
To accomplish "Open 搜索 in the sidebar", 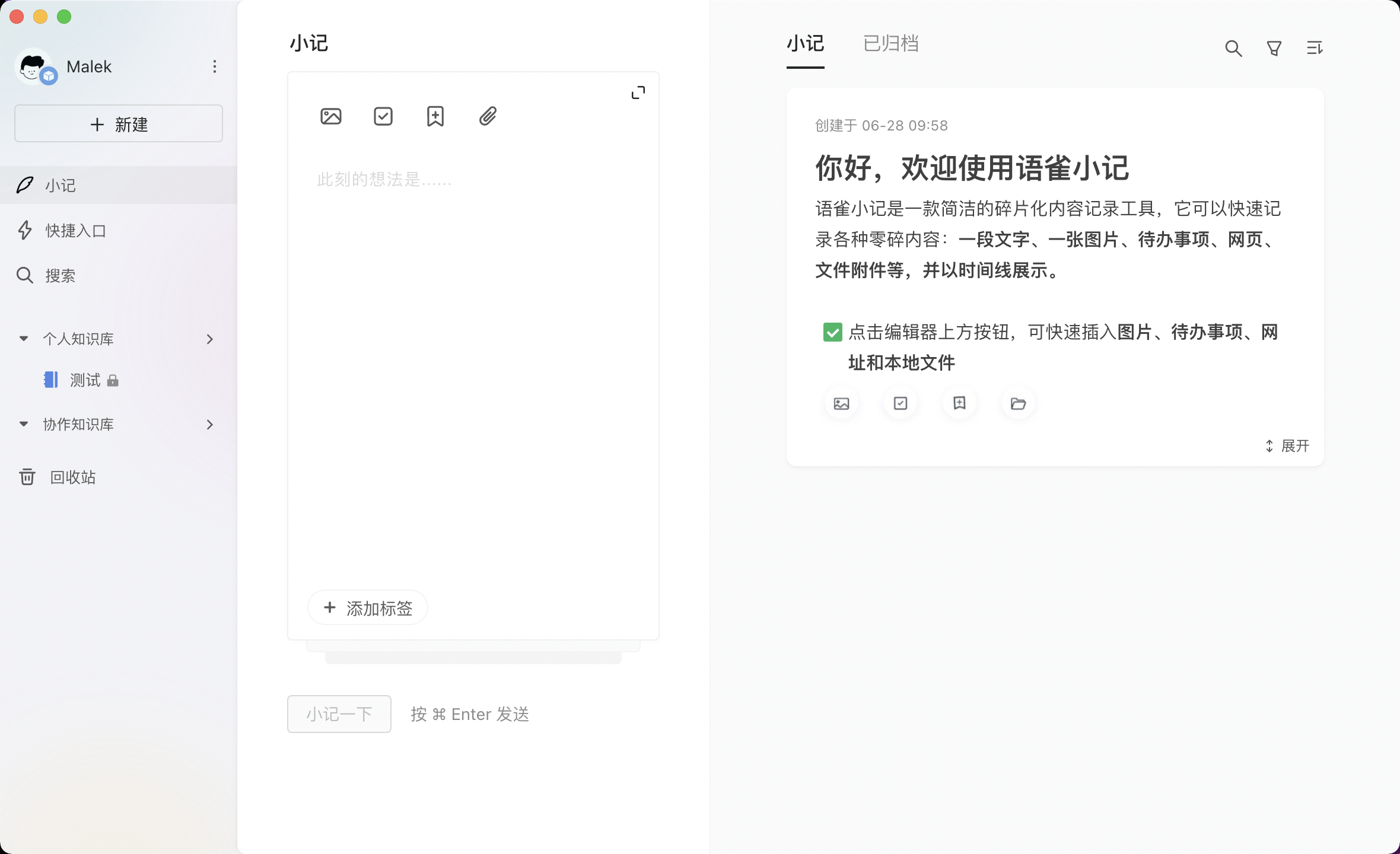I will pyautogui.click(x=119, y=275).
